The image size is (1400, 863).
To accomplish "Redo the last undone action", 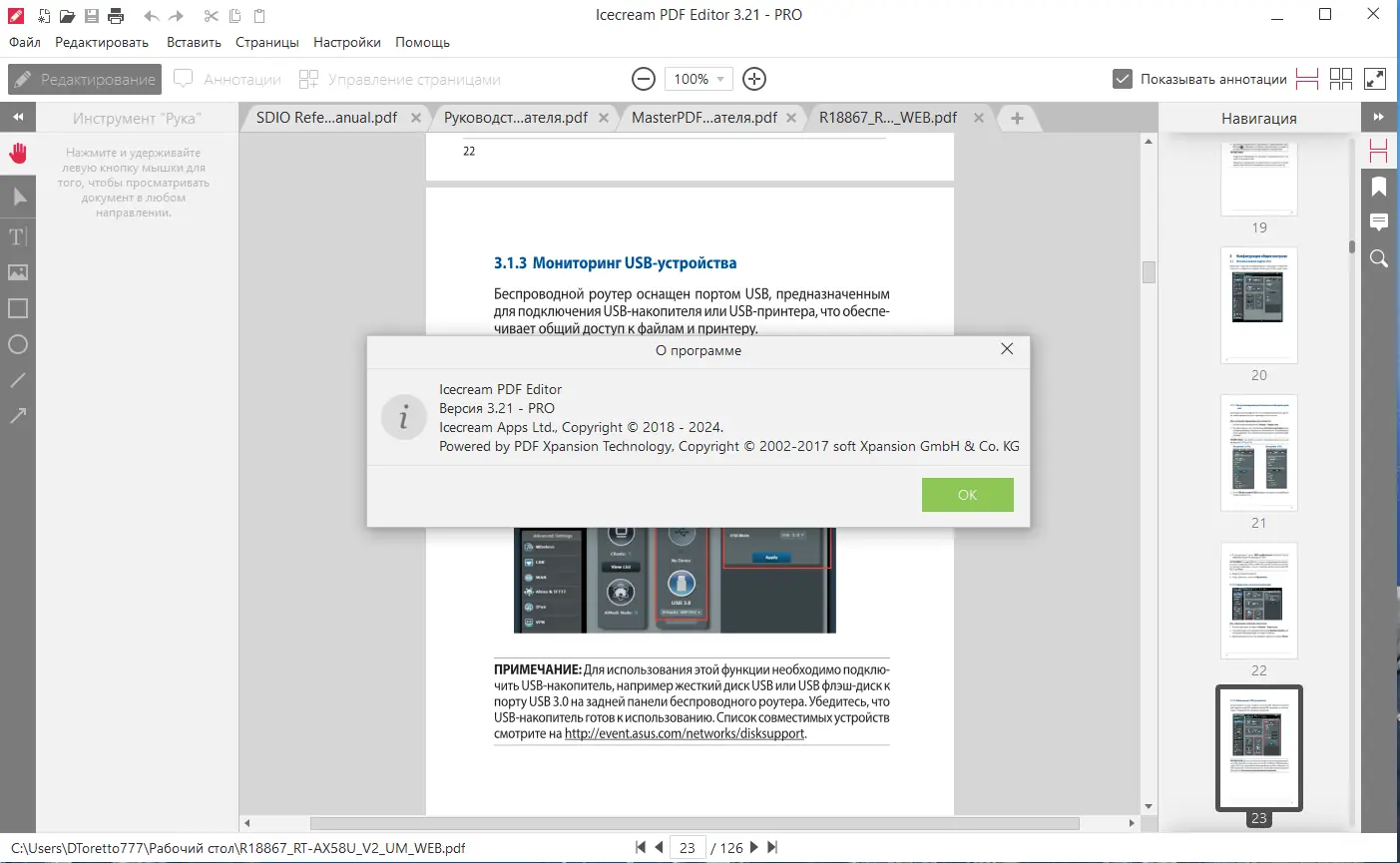I will tap(176, 16).
